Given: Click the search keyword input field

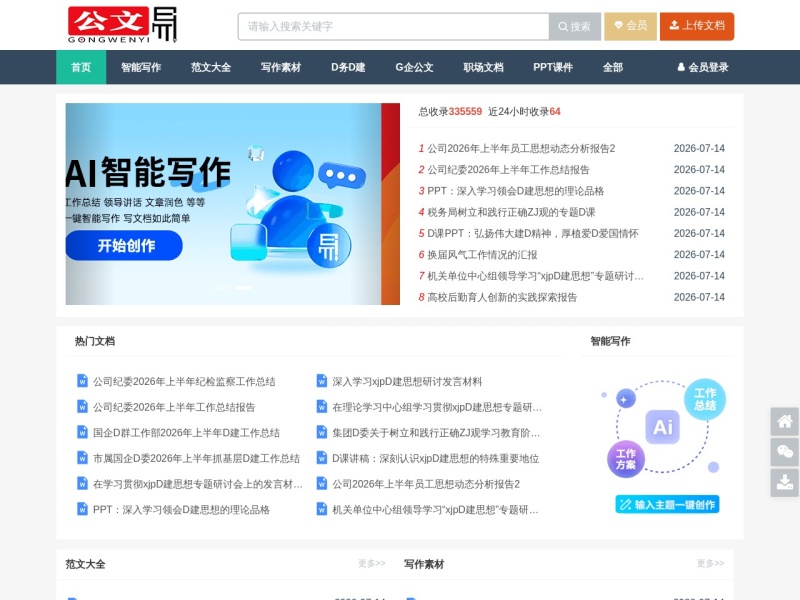Looking at the screenshot, I should click(393, 26).
